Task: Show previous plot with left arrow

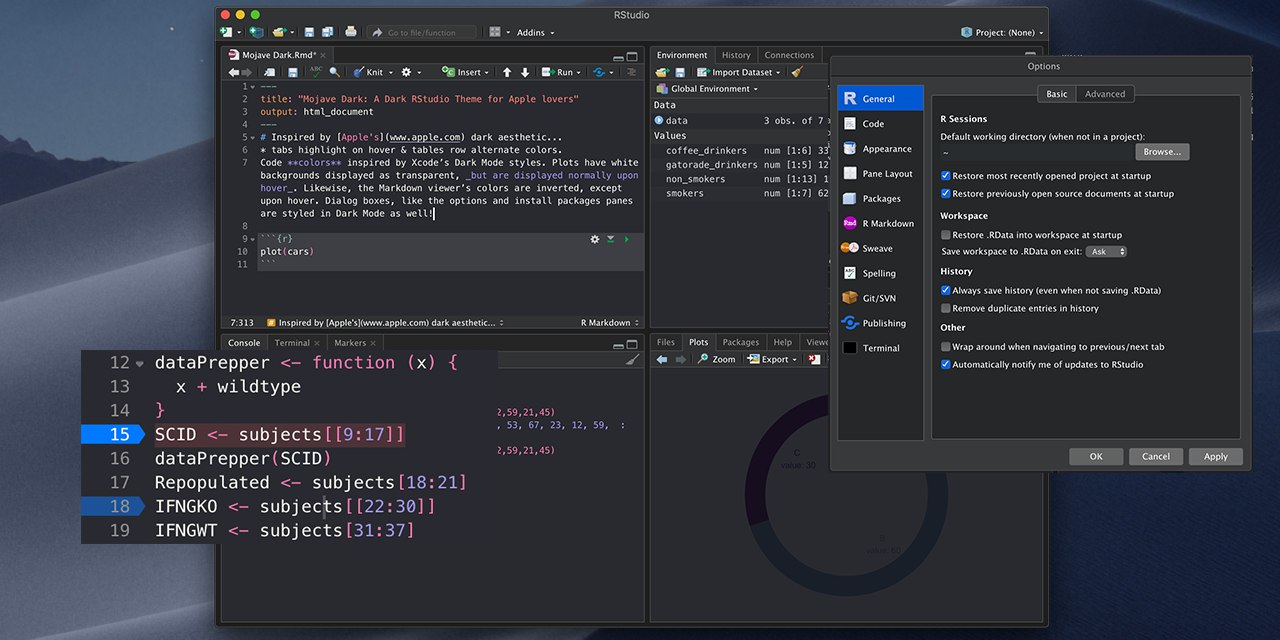Action: tap(662, 359)
